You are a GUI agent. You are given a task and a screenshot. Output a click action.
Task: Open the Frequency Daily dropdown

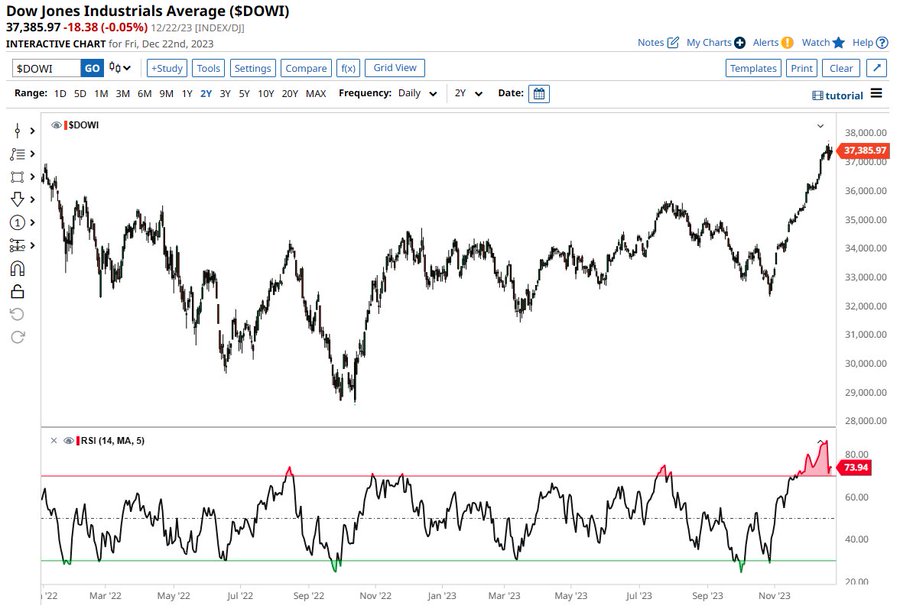pyautogui.click(x=417, y=93)
